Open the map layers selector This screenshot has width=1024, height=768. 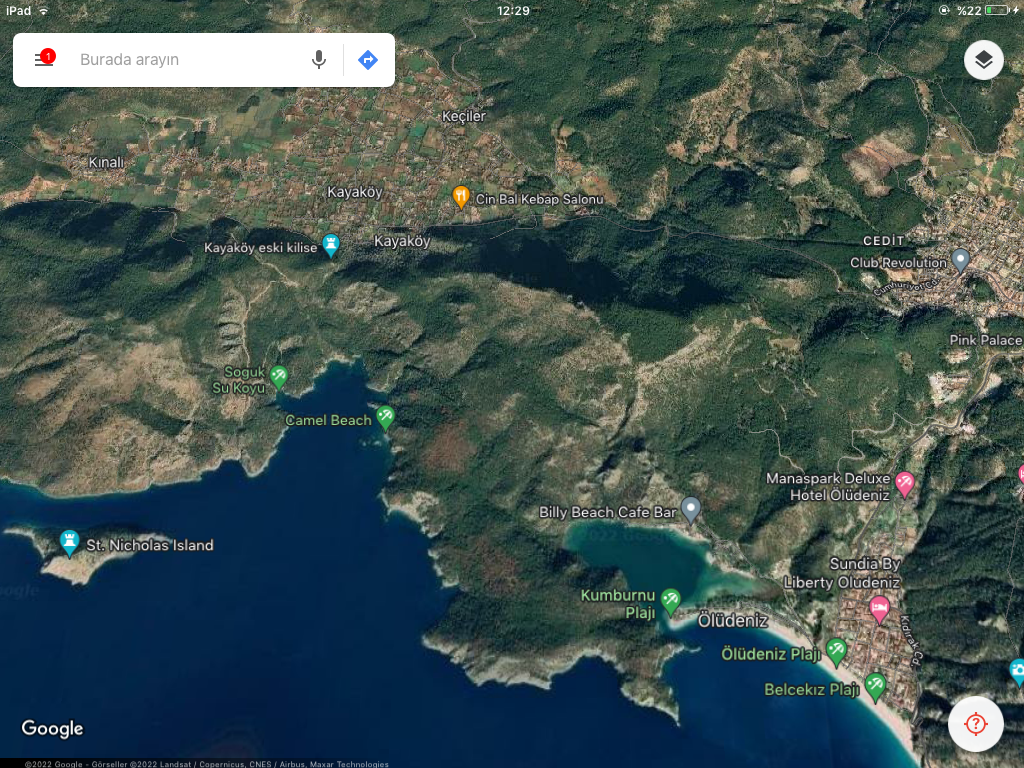tap(983, 59)
